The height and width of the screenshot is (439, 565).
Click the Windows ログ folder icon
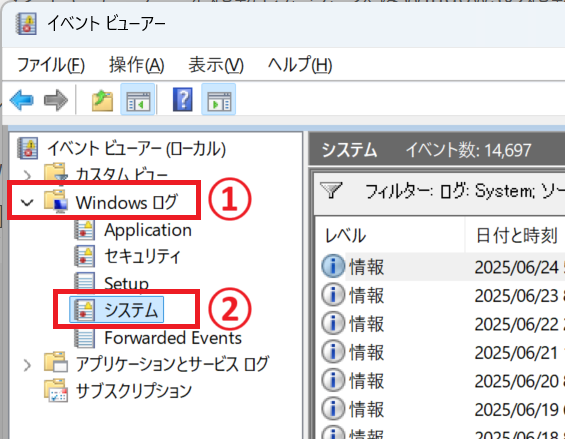click(56, 202)
